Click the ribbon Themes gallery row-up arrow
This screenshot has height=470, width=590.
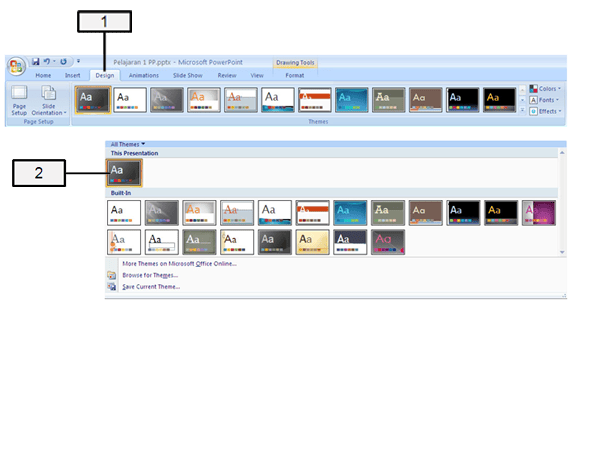pos(522,90)
